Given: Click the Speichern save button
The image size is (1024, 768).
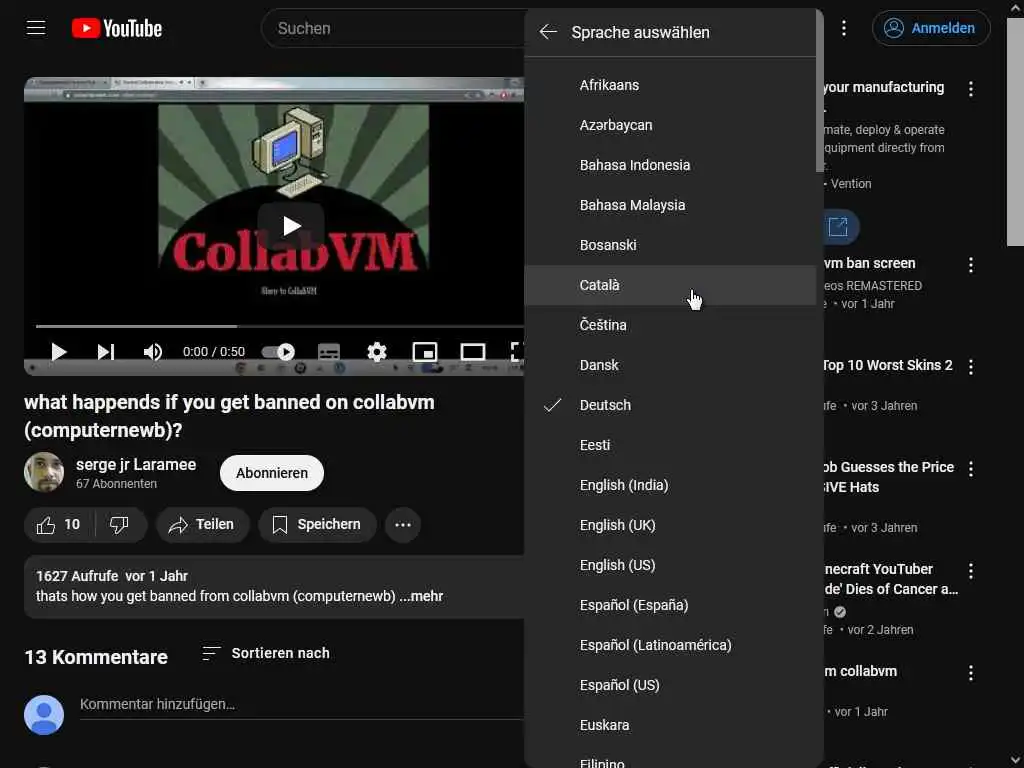Looking at the screenshot, I should 317,524.
